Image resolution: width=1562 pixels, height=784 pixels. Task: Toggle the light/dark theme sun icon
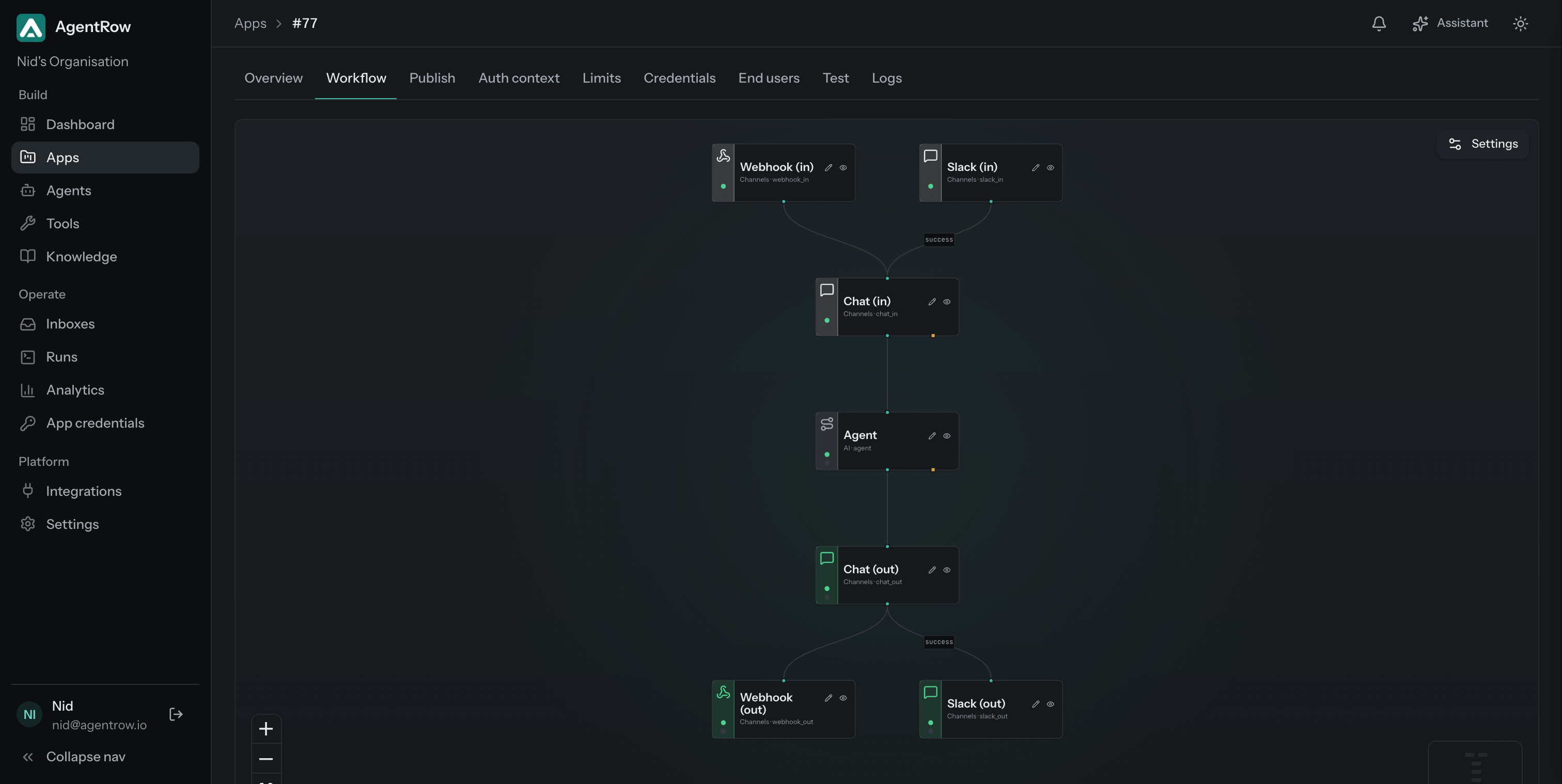[1520, 24]
